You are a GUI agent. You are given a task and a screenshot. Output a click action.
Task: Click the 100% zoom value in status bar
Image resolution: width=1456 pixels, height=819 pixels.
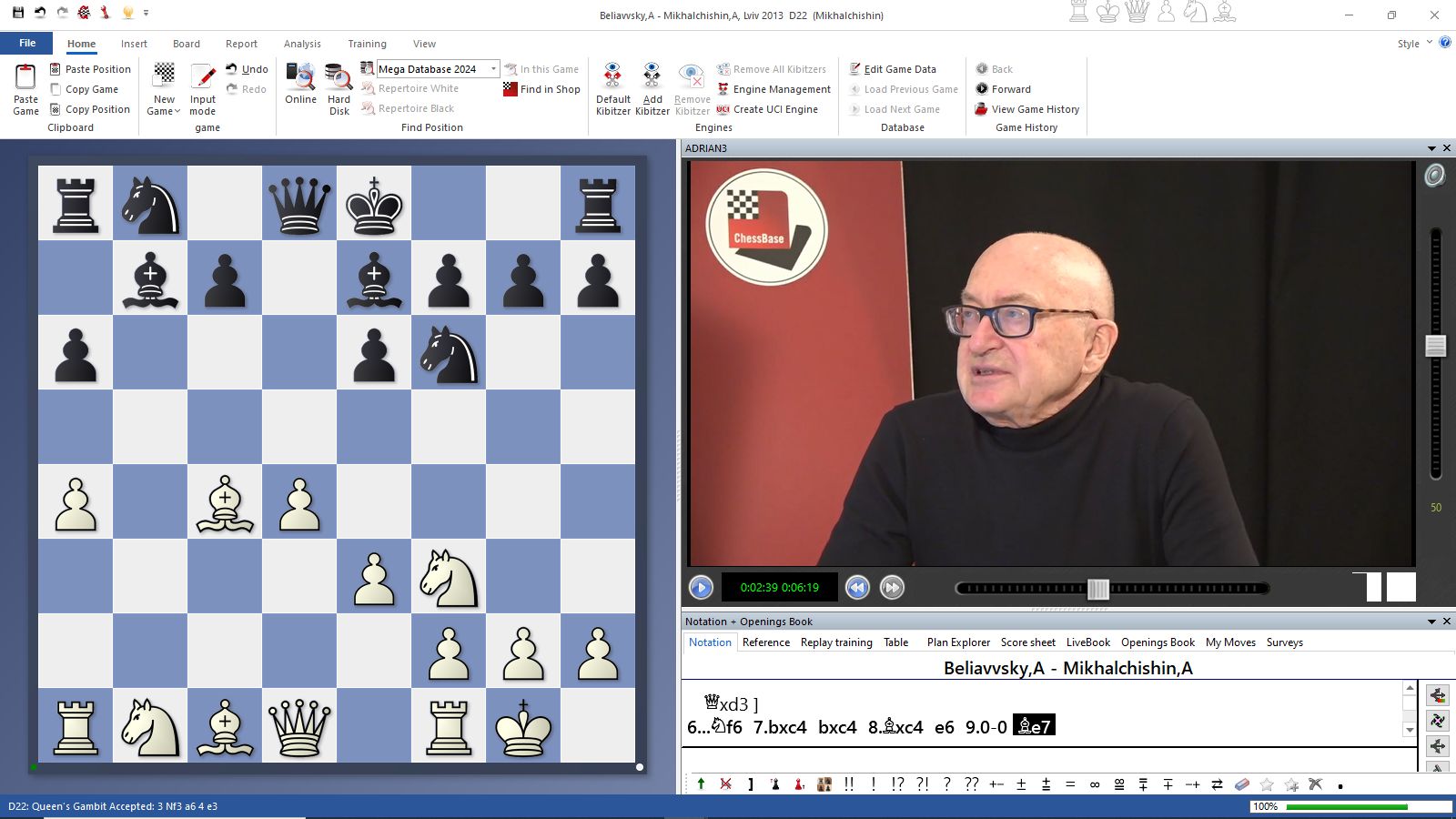tap(1265, 806)
